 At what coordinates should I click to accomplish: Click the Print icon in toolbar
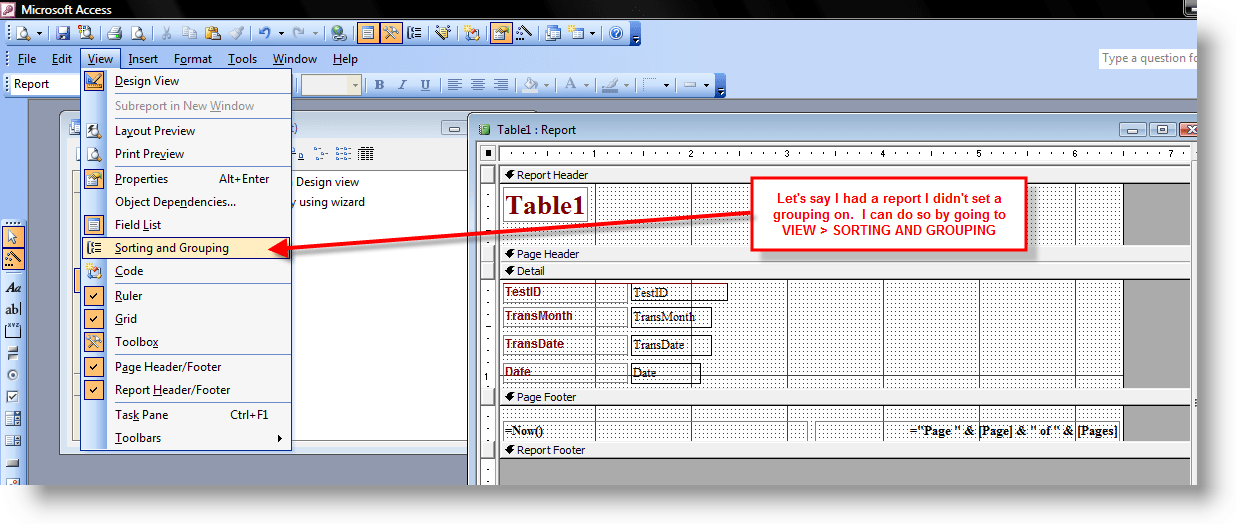pyautogui.click(x=115, y=33)
